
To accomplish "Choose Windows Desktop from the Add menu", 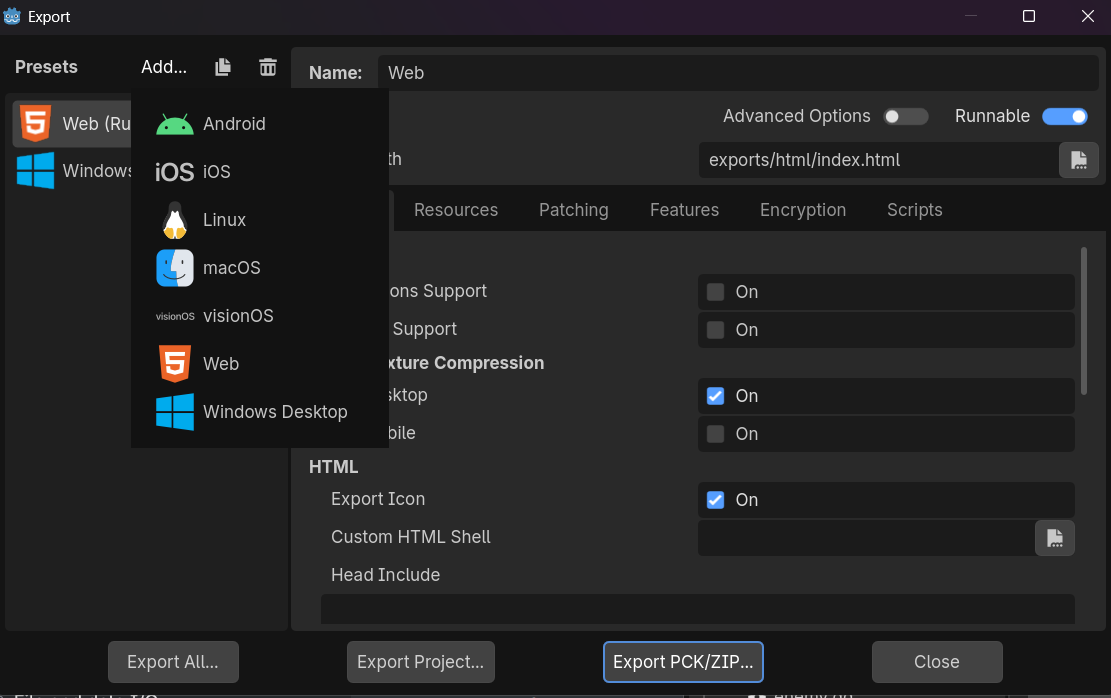I will pyautogui.click(x=259, y=412).
